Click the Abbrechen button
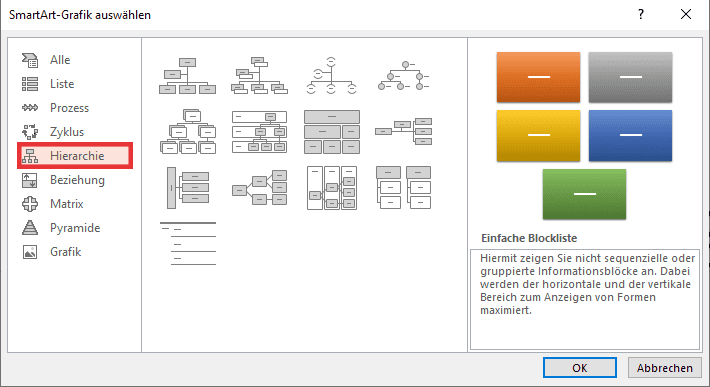This screenshot has width=710, height=387. [664, 368]
